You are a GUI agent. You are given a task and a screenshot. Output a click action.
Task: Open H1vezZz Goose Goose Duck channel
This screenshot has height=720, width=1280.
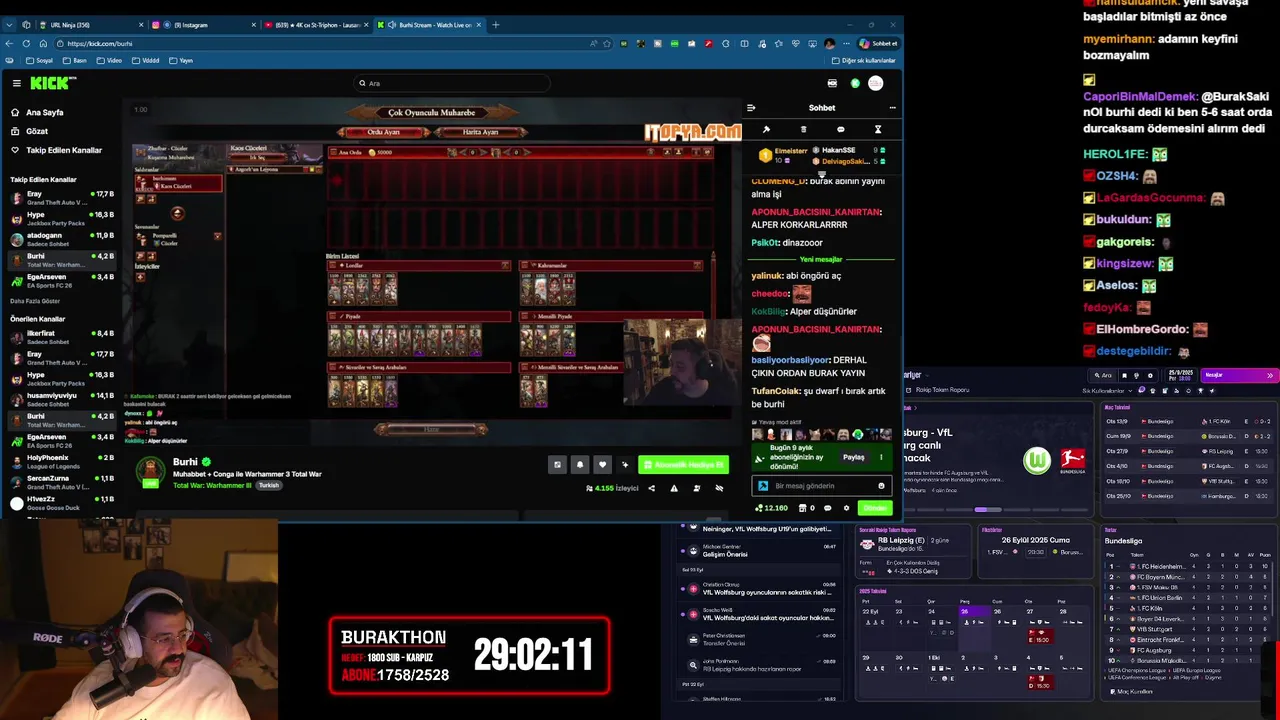click(x=62, y=503)
